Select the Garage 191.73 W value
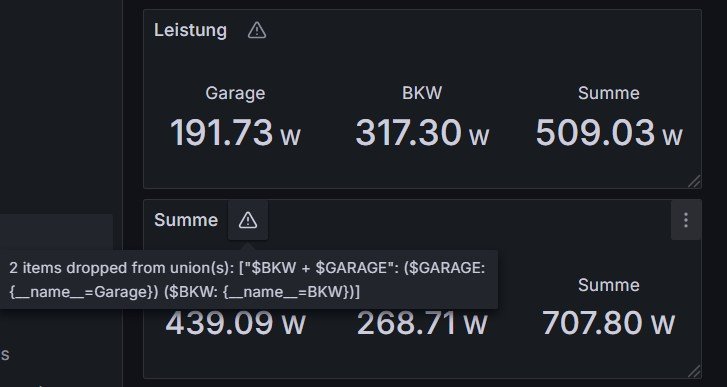 (x=235, y=133)
